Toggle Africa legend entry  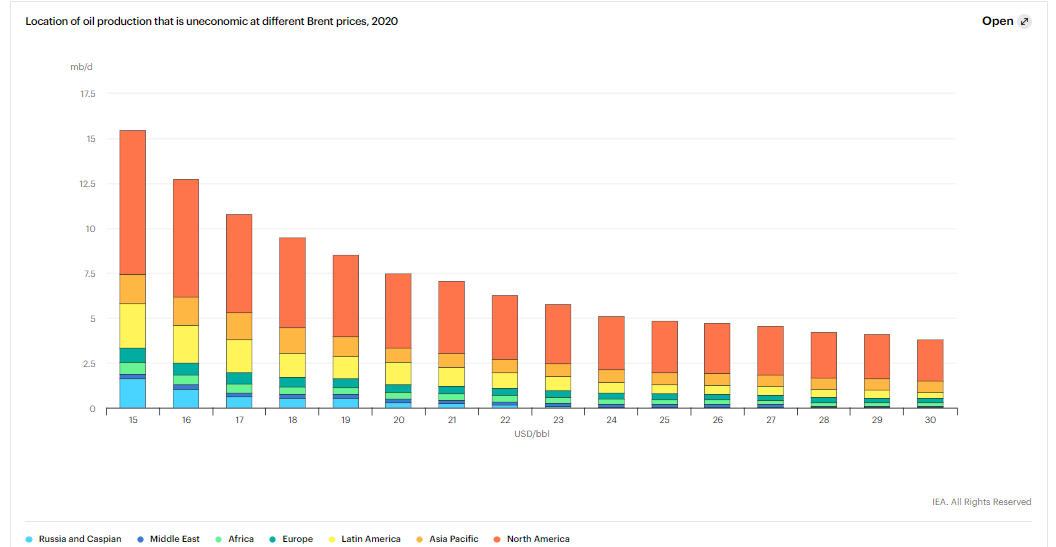[235, 539]
